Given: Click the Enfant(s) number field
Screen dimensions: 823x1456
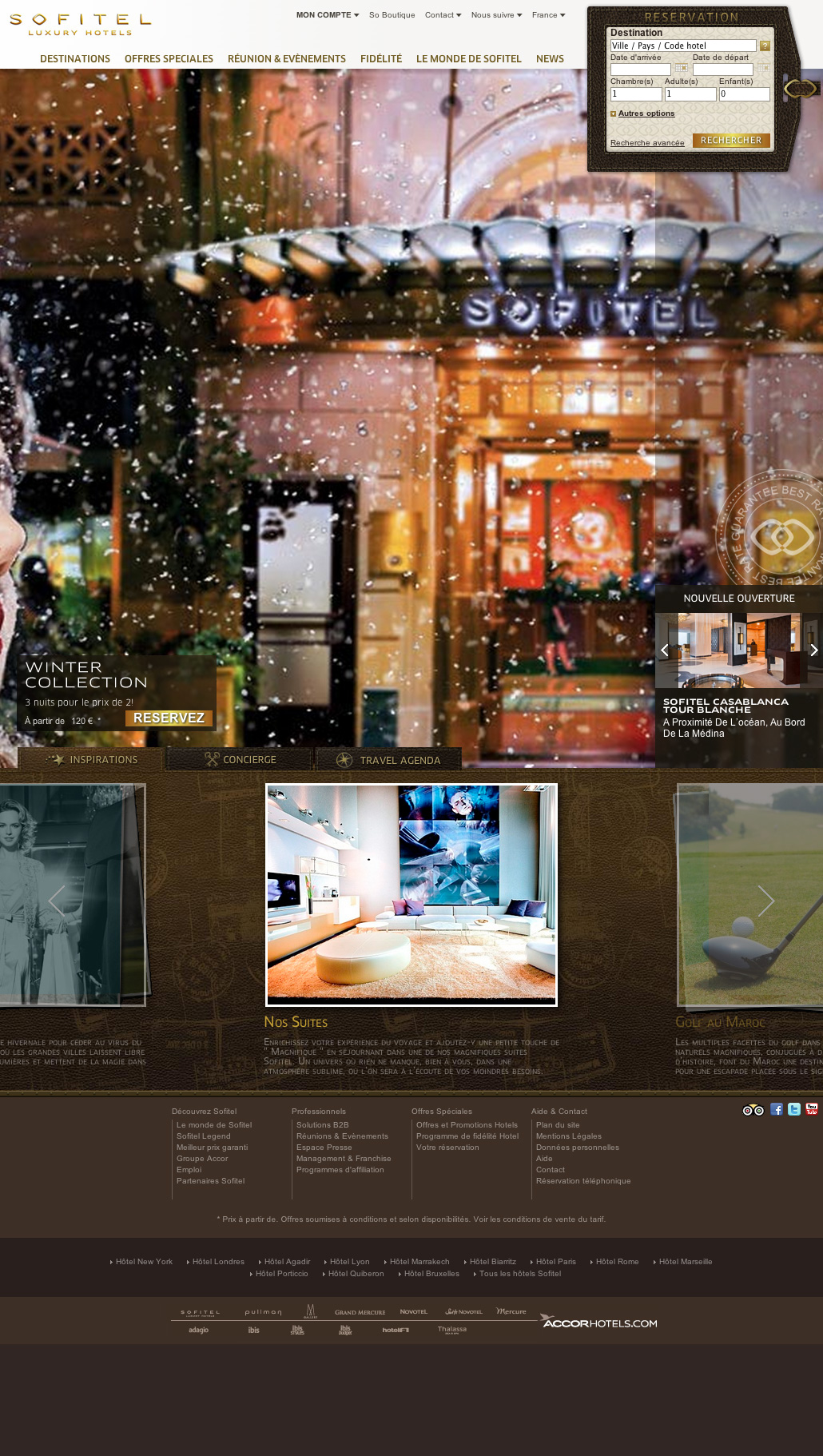Looking at the screenshot, I should (745, 94).
